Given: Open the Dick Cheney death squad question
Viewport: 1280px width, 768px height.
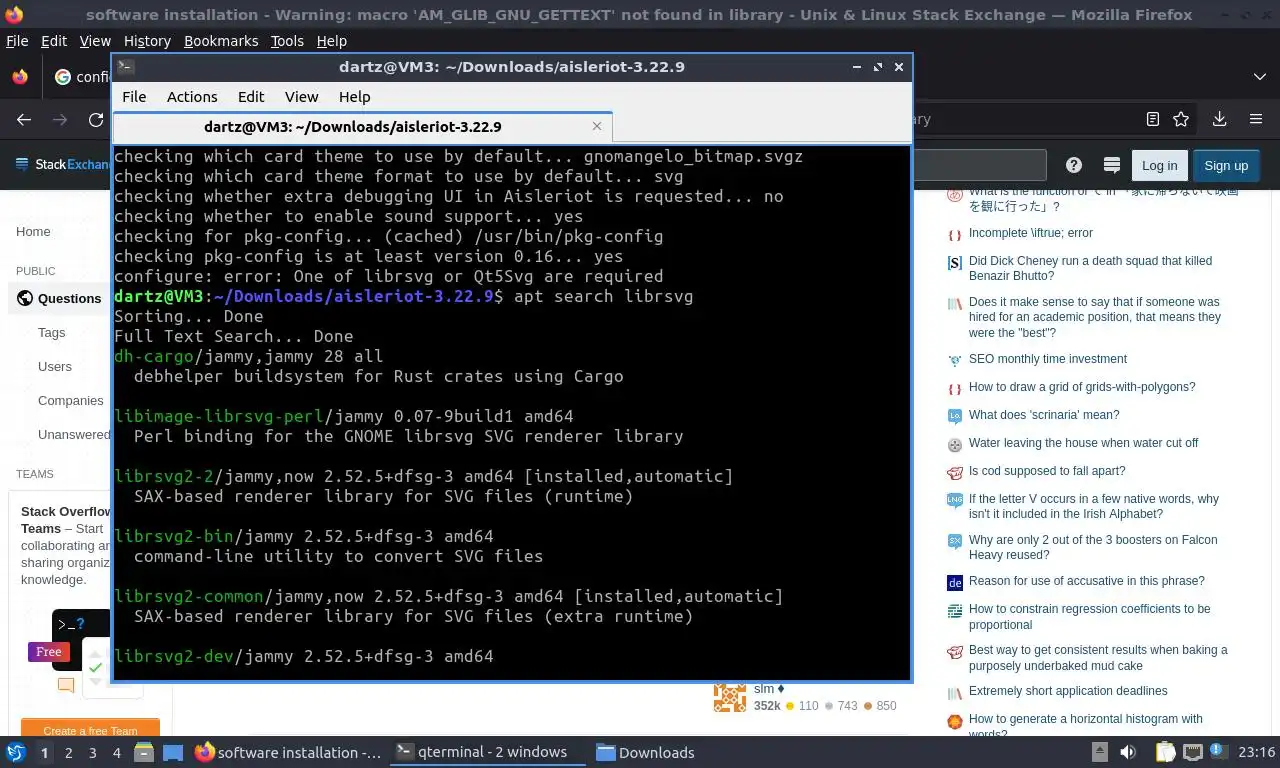Looking at the screenshot, I should (1090, 268).
